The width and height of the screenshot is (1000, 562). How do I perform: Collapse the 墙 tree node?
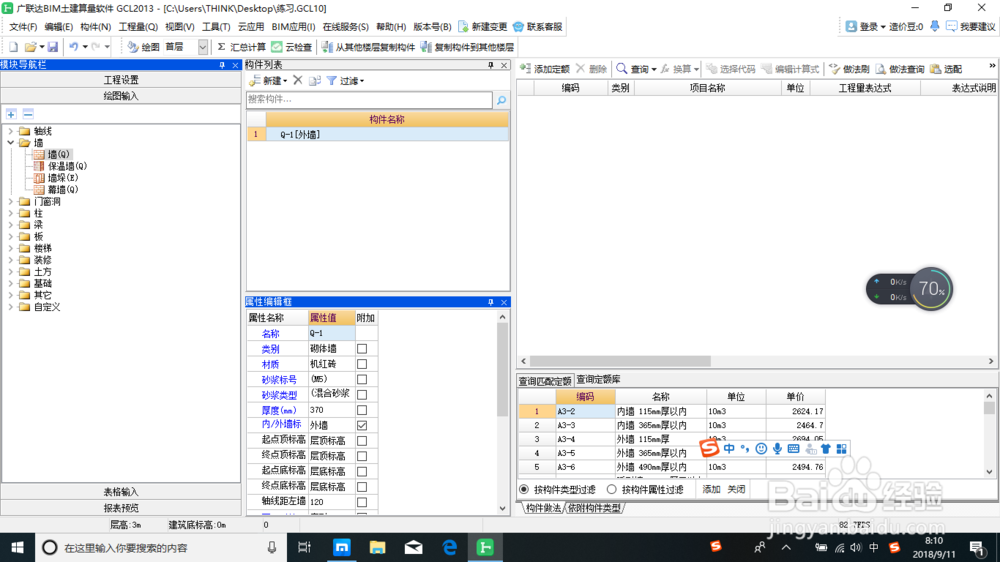(10, 143)
